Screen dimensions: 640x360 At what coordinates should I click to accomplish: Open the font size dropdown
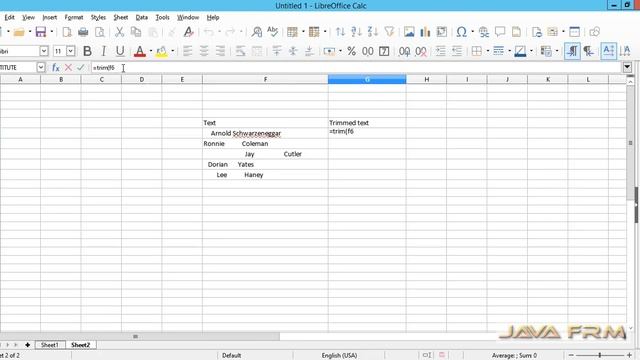pyautogui.click(x=71, y=51)
